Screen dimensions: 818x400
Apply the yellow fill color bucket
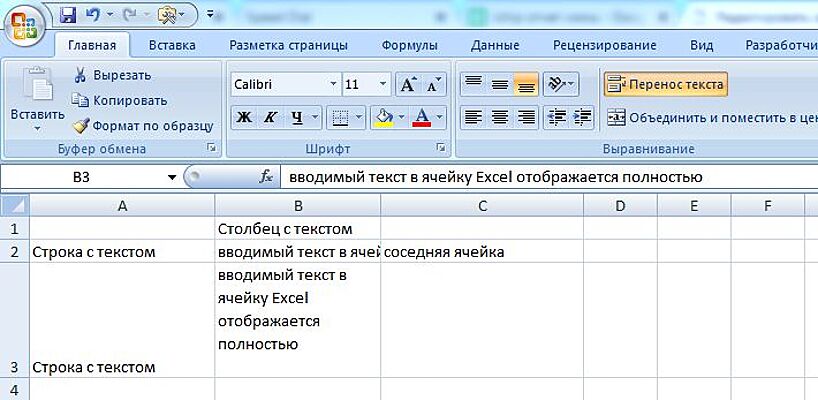click(x=382, y=117)
